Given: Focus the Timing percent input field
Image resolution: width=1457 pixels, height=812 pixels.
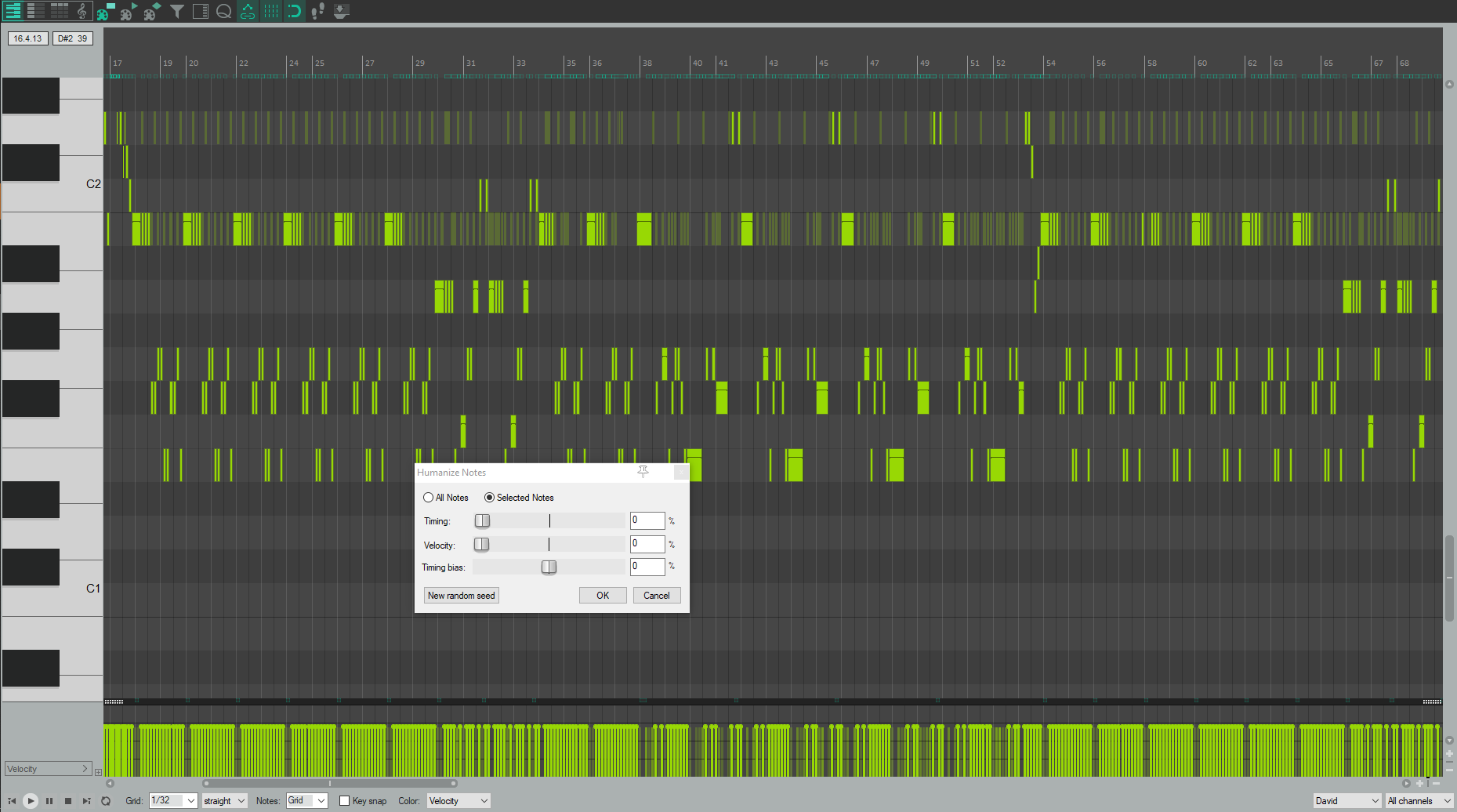Looking at the screenshot, I should pos(647,520).
